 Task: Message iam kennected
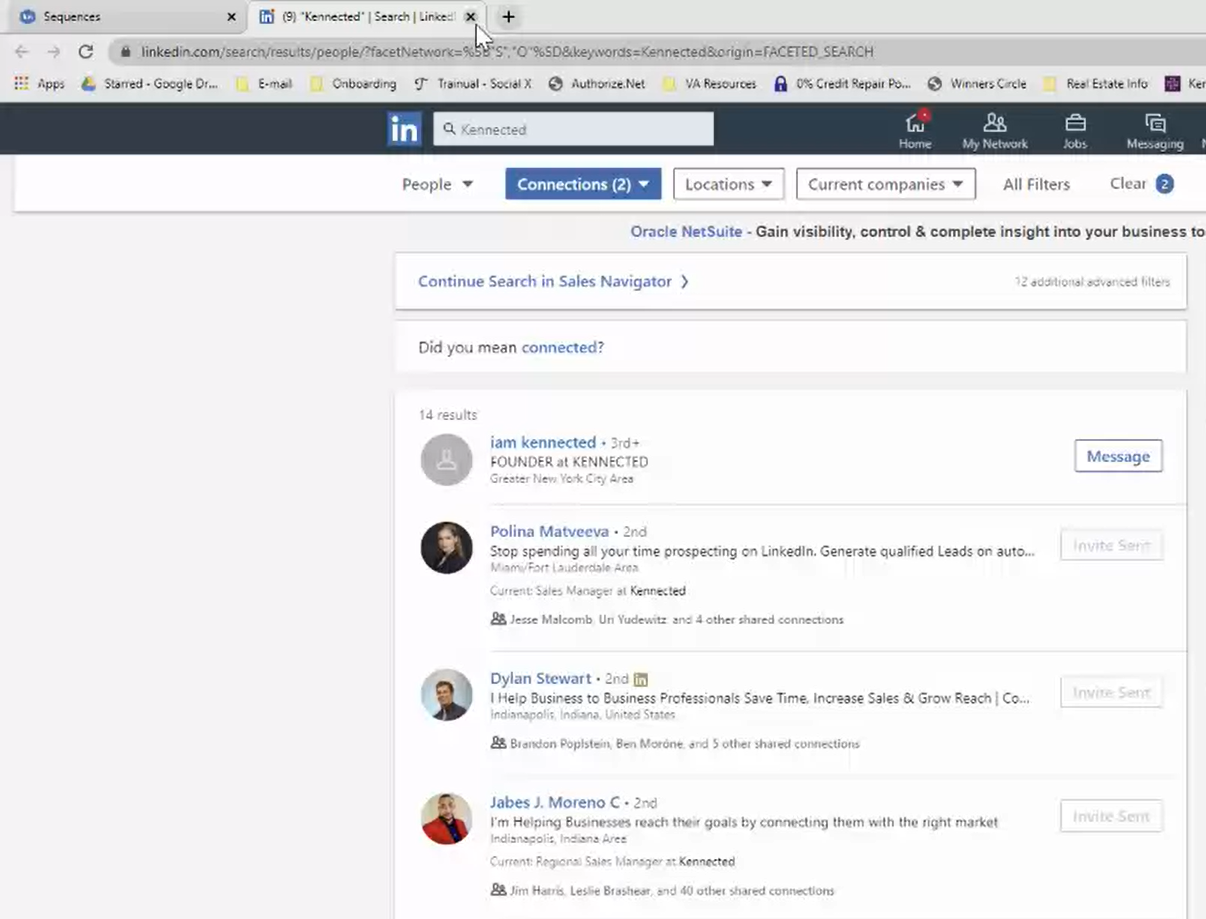pyautogui.click(x=1118, y=456)
